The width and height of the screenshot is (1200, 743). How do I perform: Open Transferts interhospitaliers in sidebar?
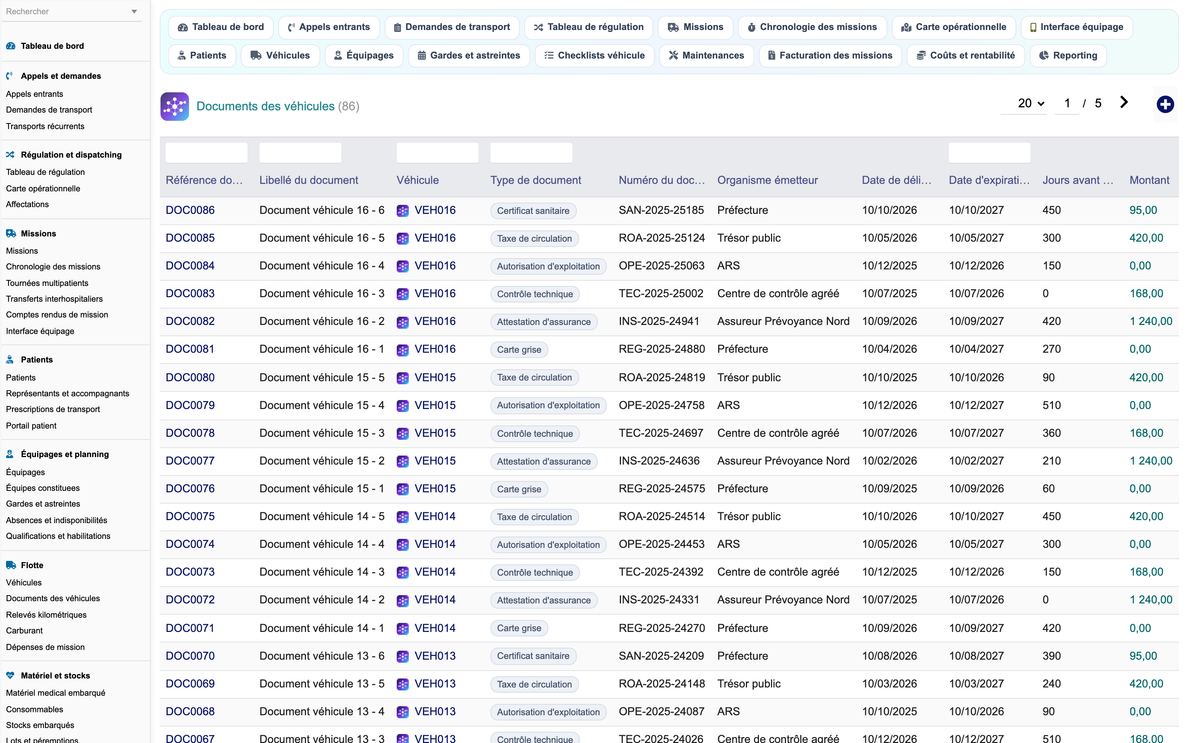click(54, 299)
